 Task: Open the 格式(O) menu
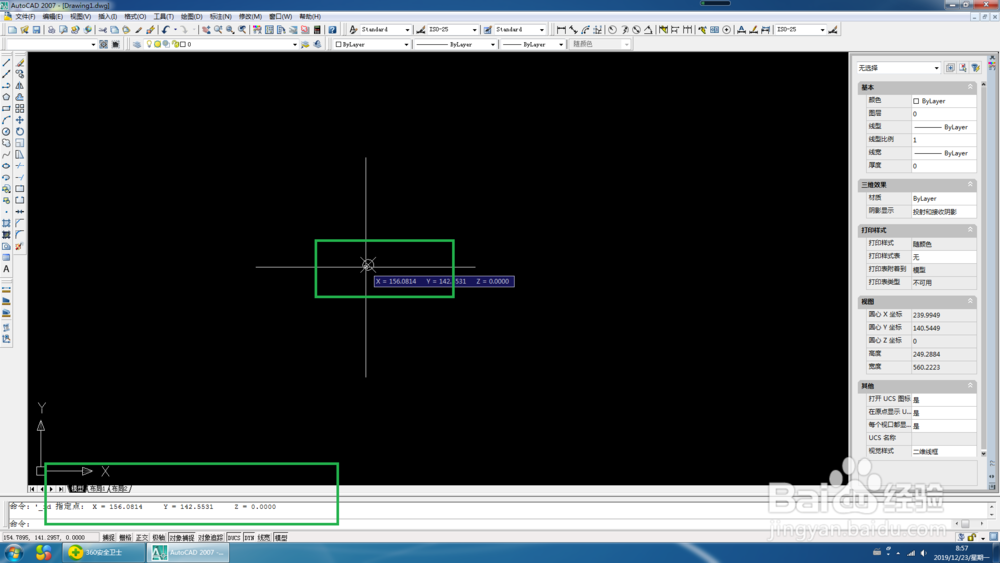(x=135, y=17)
